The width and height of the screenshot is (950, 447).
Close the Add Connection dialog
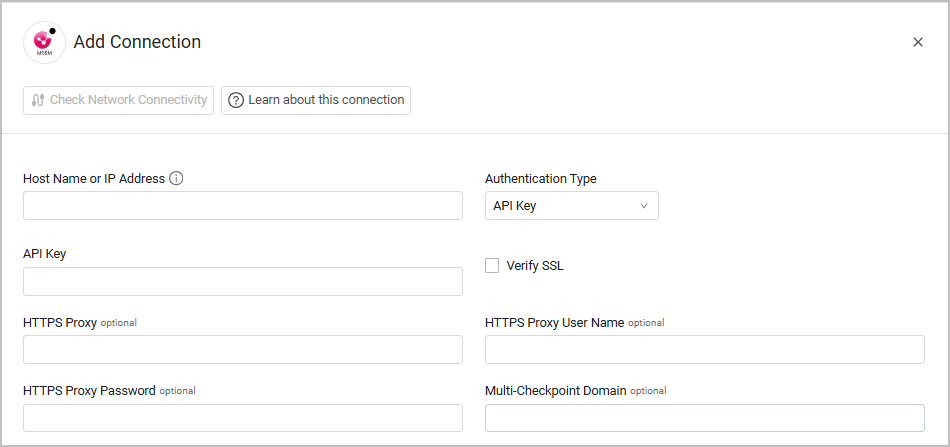918,42
